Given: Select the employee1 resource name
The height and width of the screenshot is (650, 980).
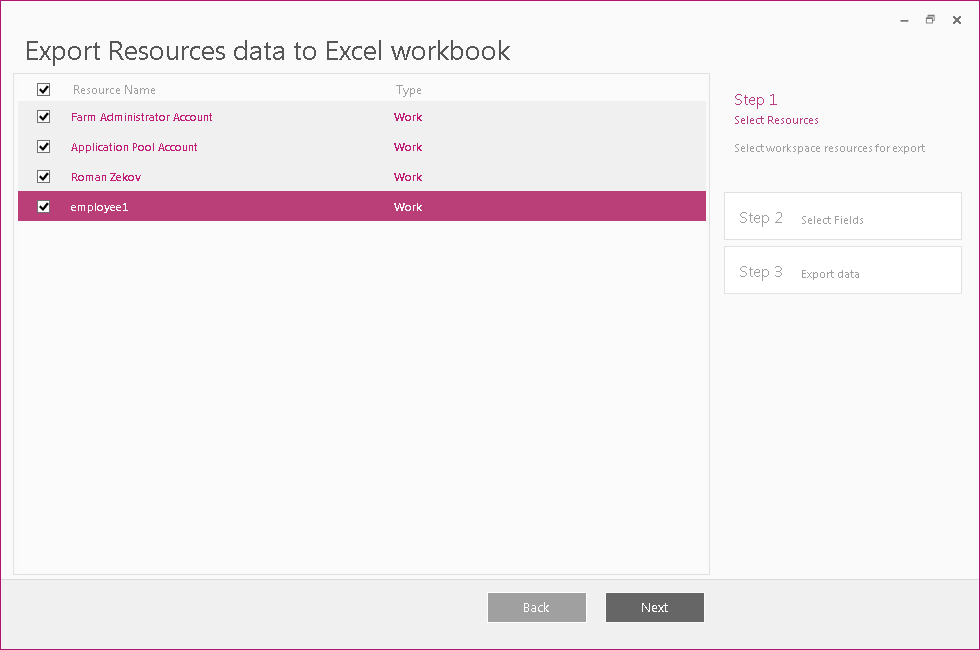Looking at the screenshot, I should 99,208.
